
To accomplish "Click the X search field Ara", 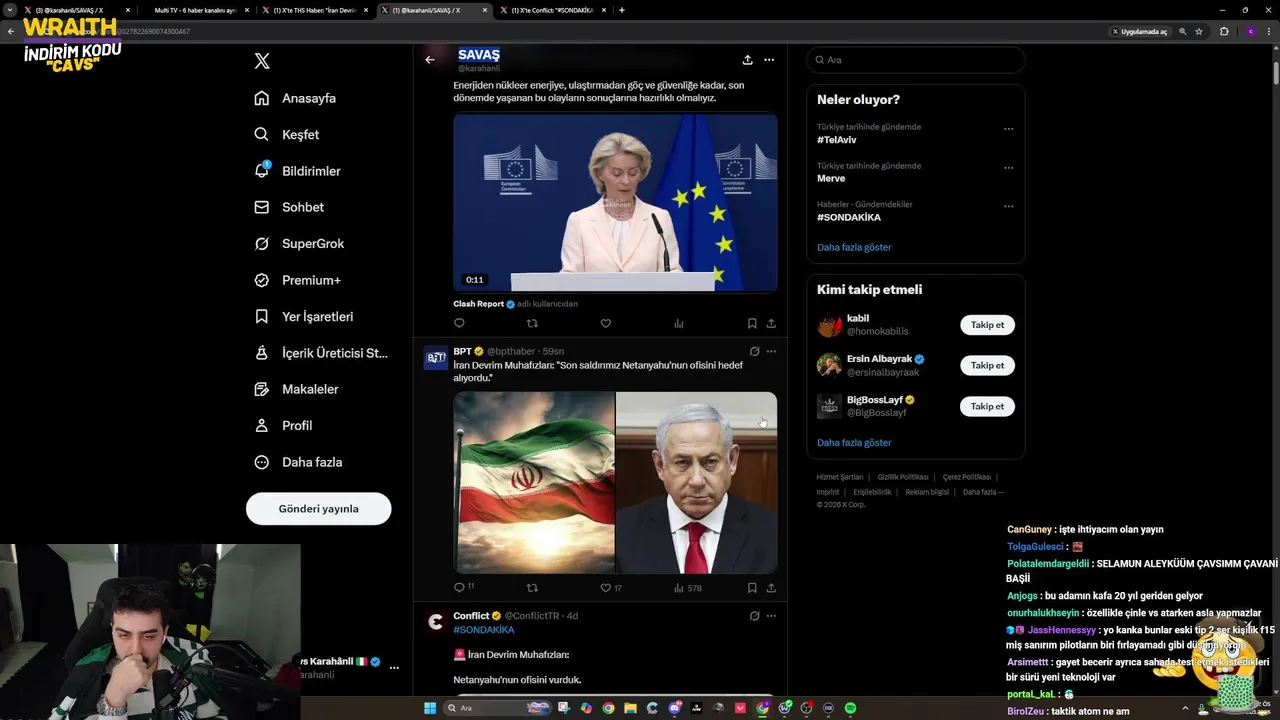I will [x=916, y=60].
